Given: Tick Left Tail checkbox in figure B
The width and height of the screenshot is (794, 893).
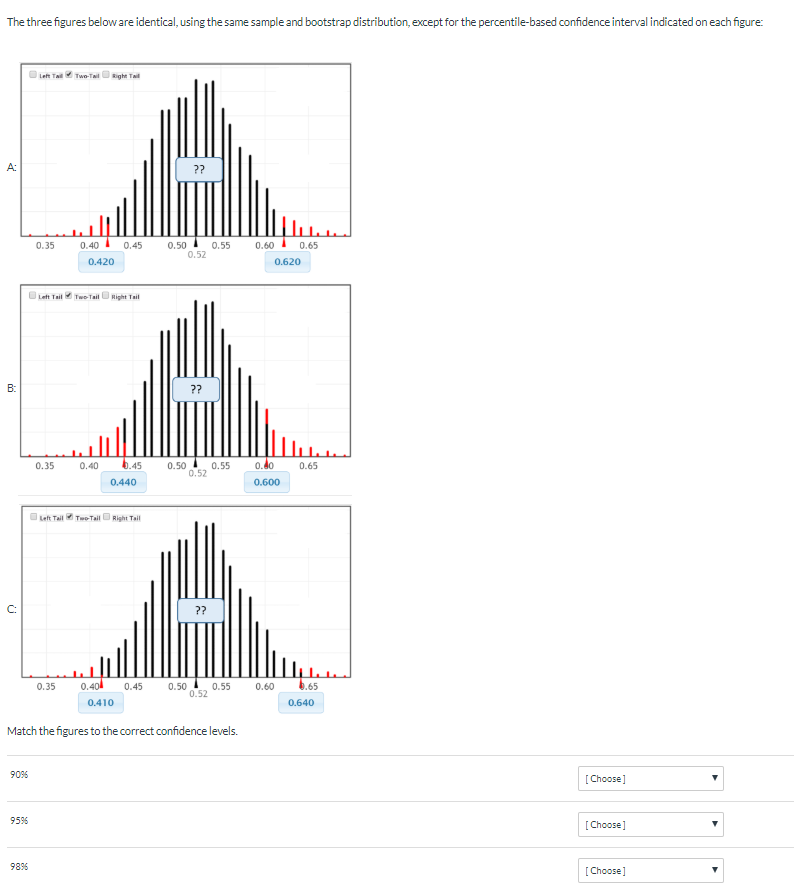Looking at the screenshot, I should coord(32,295).
